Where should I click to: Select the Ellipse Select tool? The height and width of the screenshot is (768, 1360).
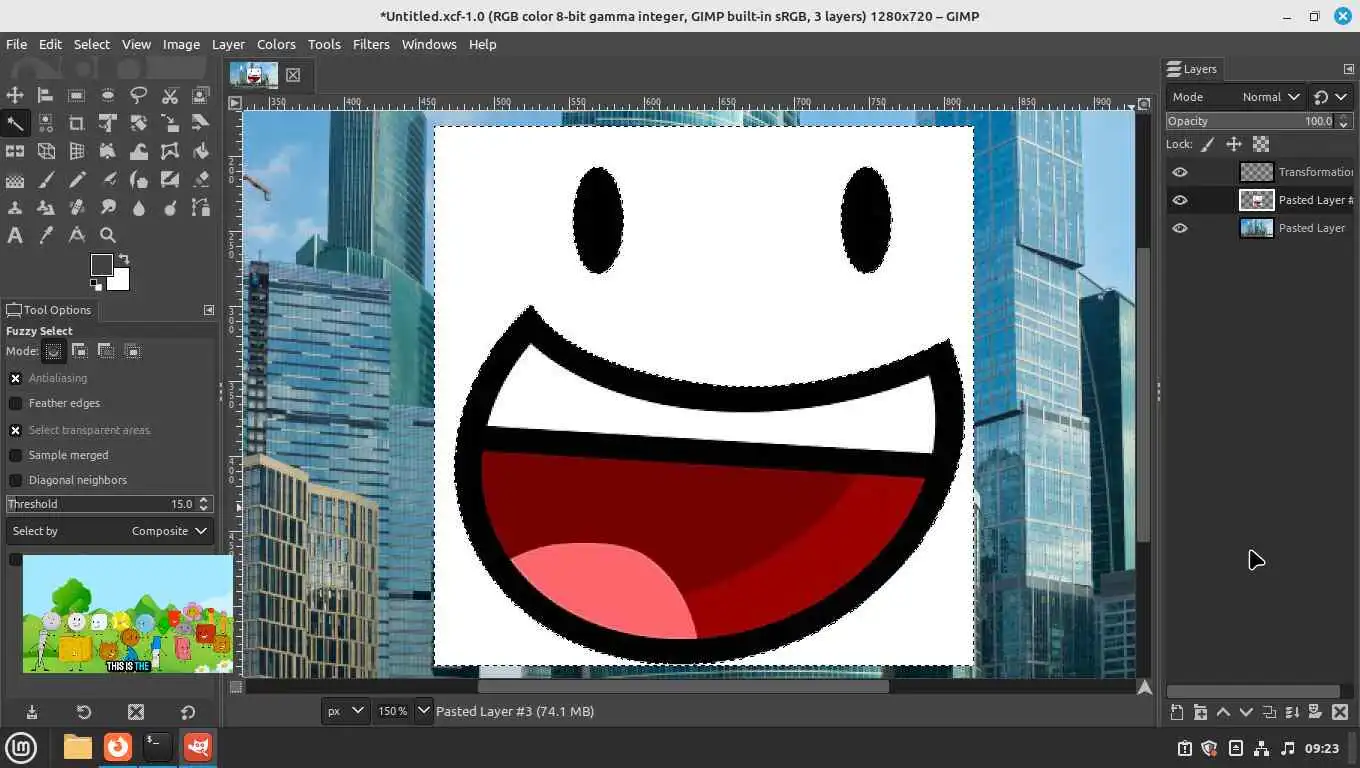(x=108, y=95)
